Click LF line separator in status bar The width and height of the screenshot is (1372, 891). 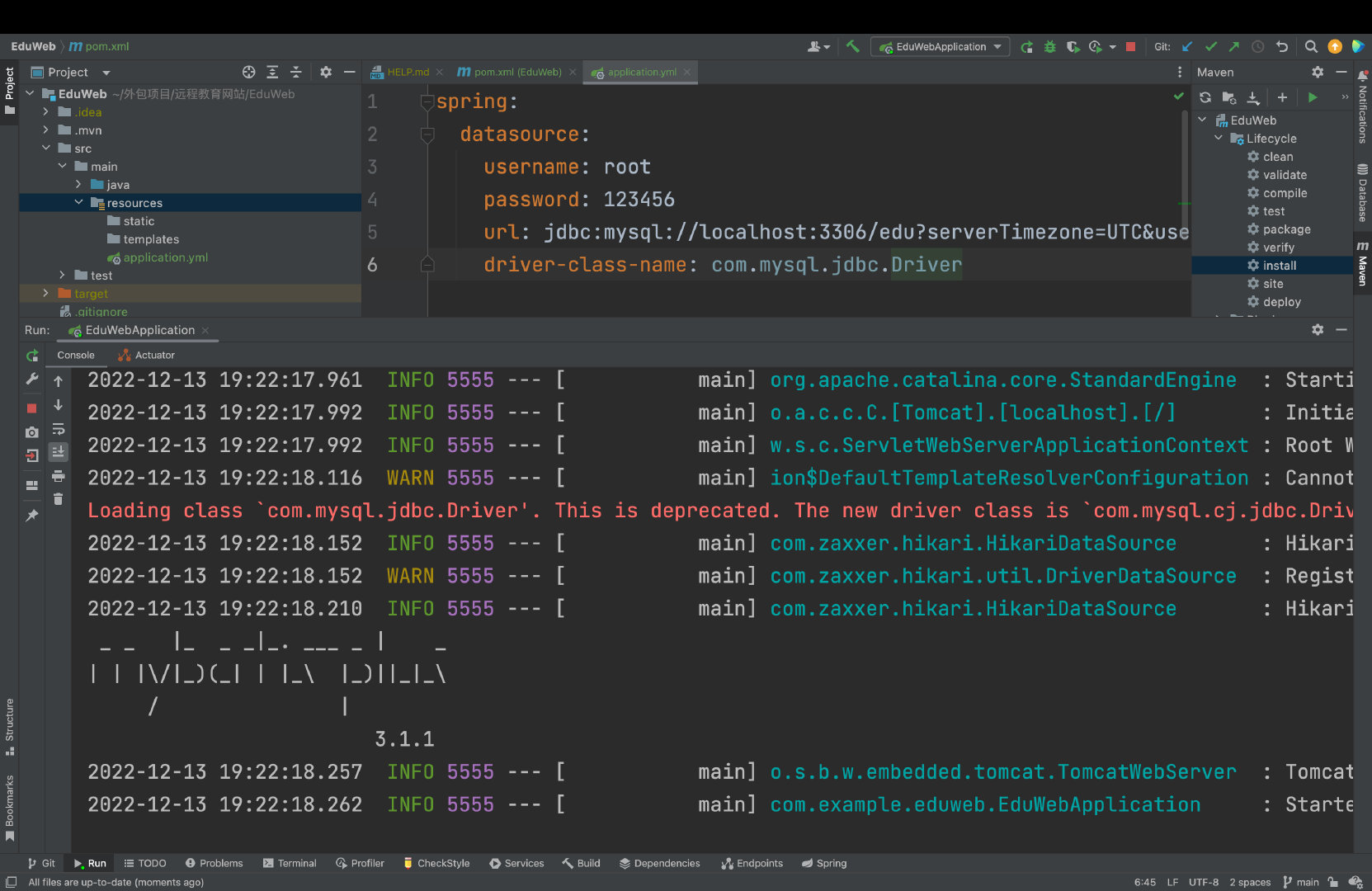pyautogui.click(x=1172, y=882)
